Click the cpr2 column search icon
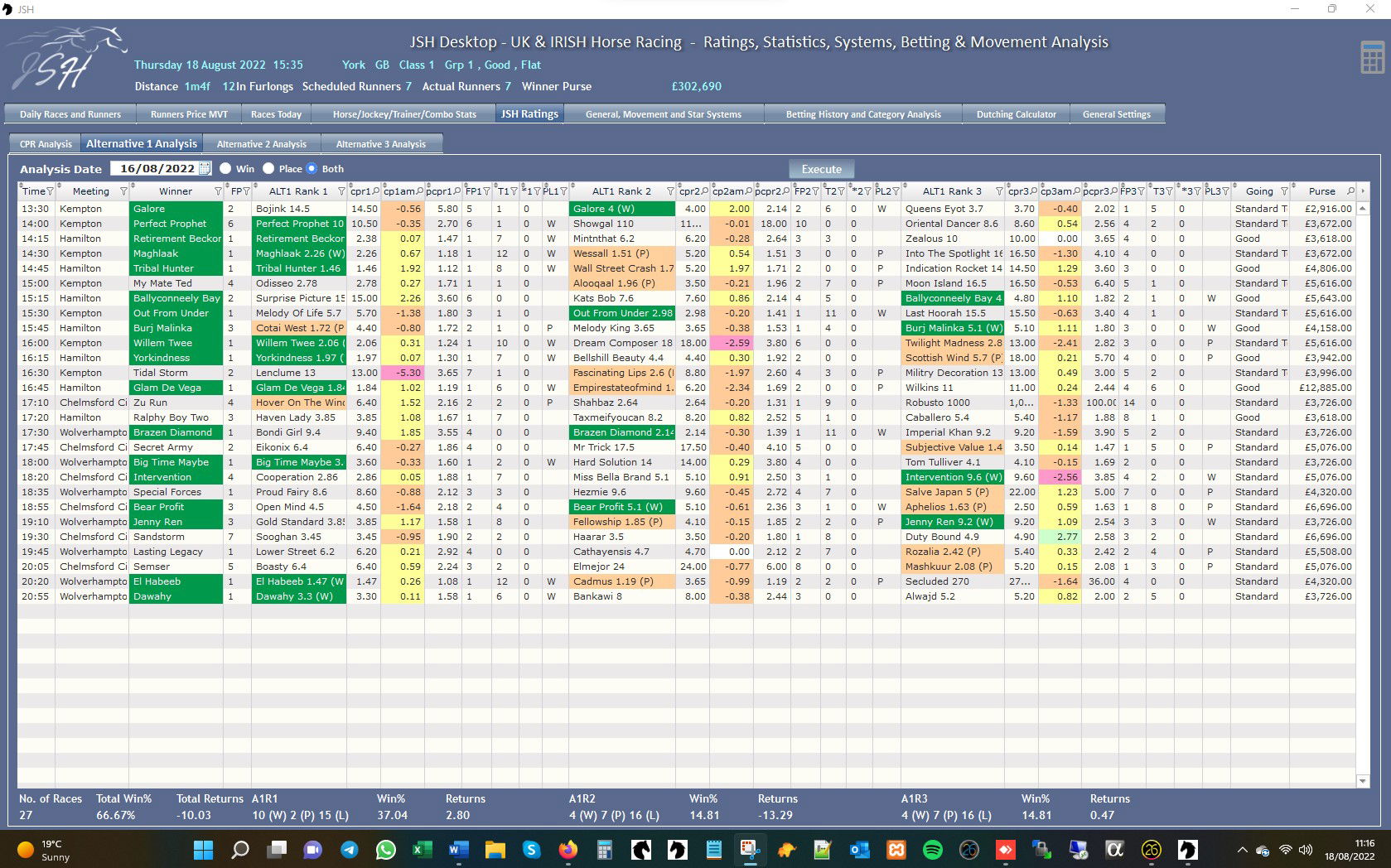Screen dimensions: 1391x868 pyautogui.click(x=705, y=191)
